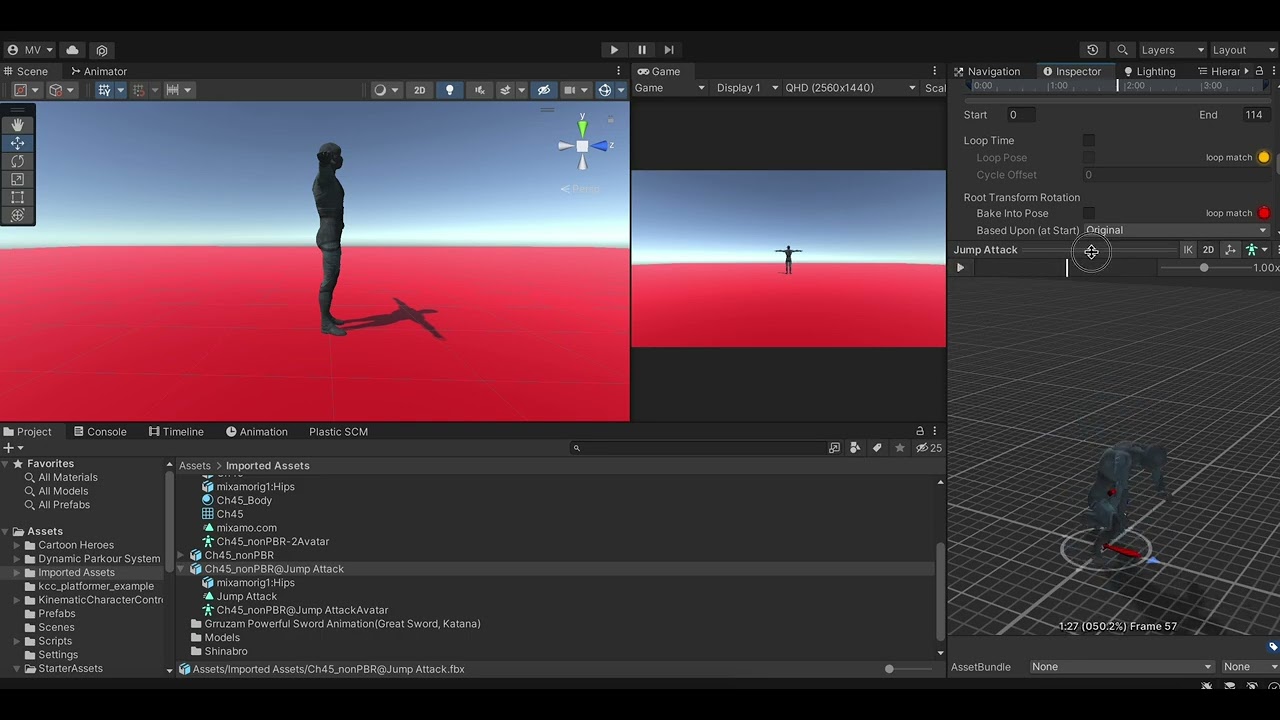
Task: Search assets by label
Action: pos(877,448)
